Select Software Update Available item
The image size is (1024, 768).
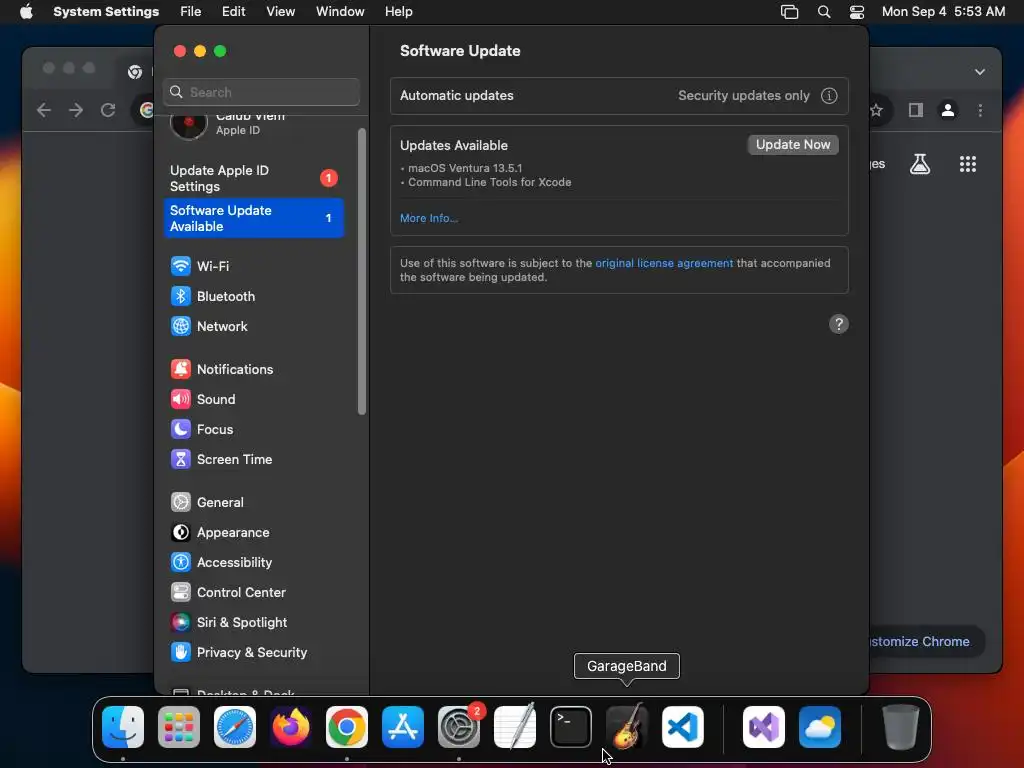[253, 218]
